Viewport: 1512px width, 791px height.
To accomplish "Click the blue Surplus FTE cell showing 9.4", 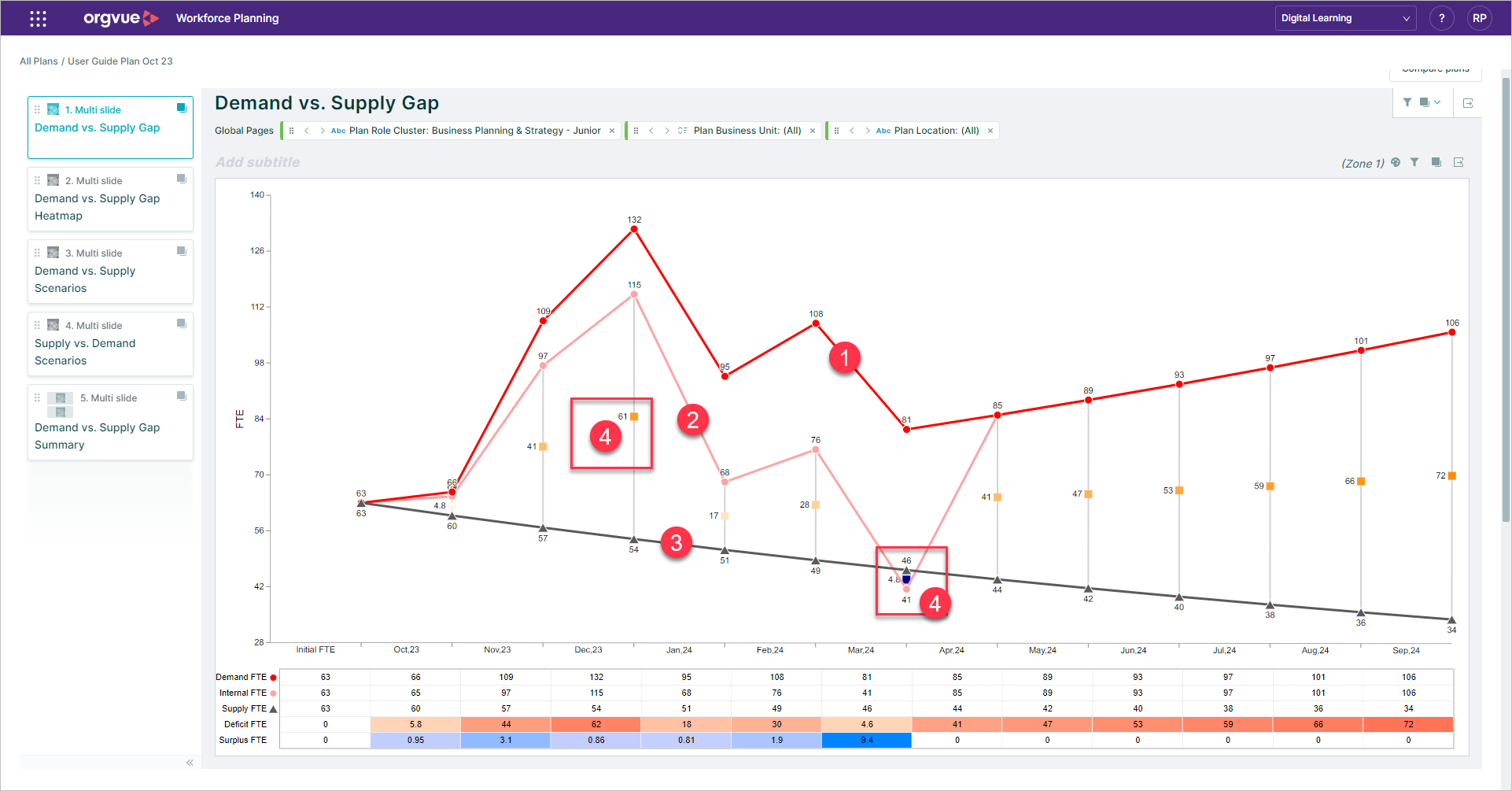I will [x=866, y=740].
